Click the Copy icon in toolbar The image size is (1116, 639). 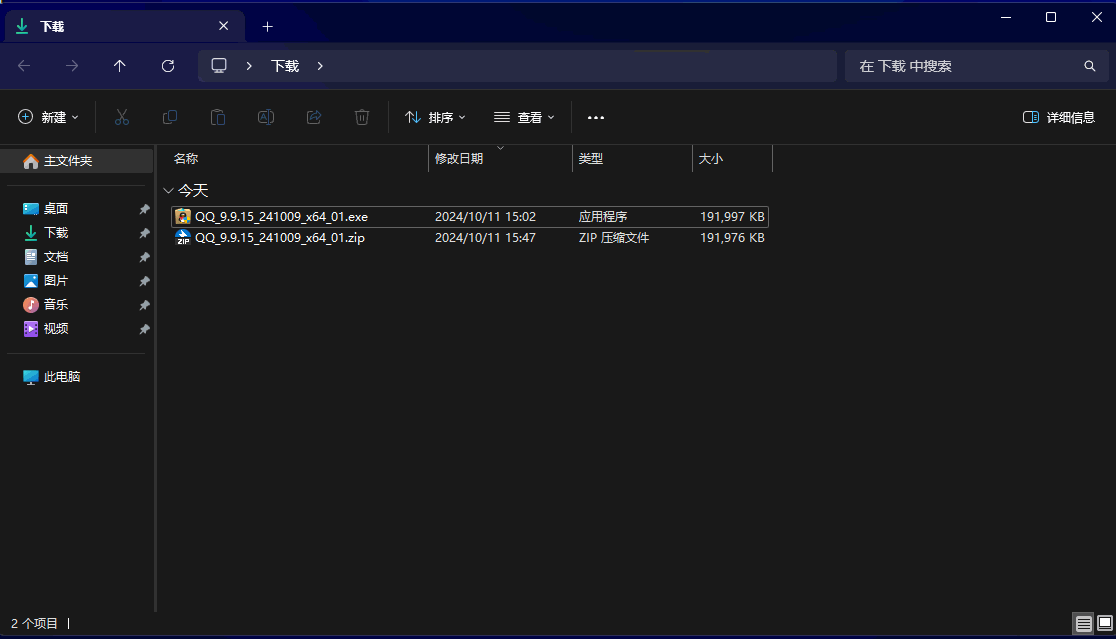[170, 117]
